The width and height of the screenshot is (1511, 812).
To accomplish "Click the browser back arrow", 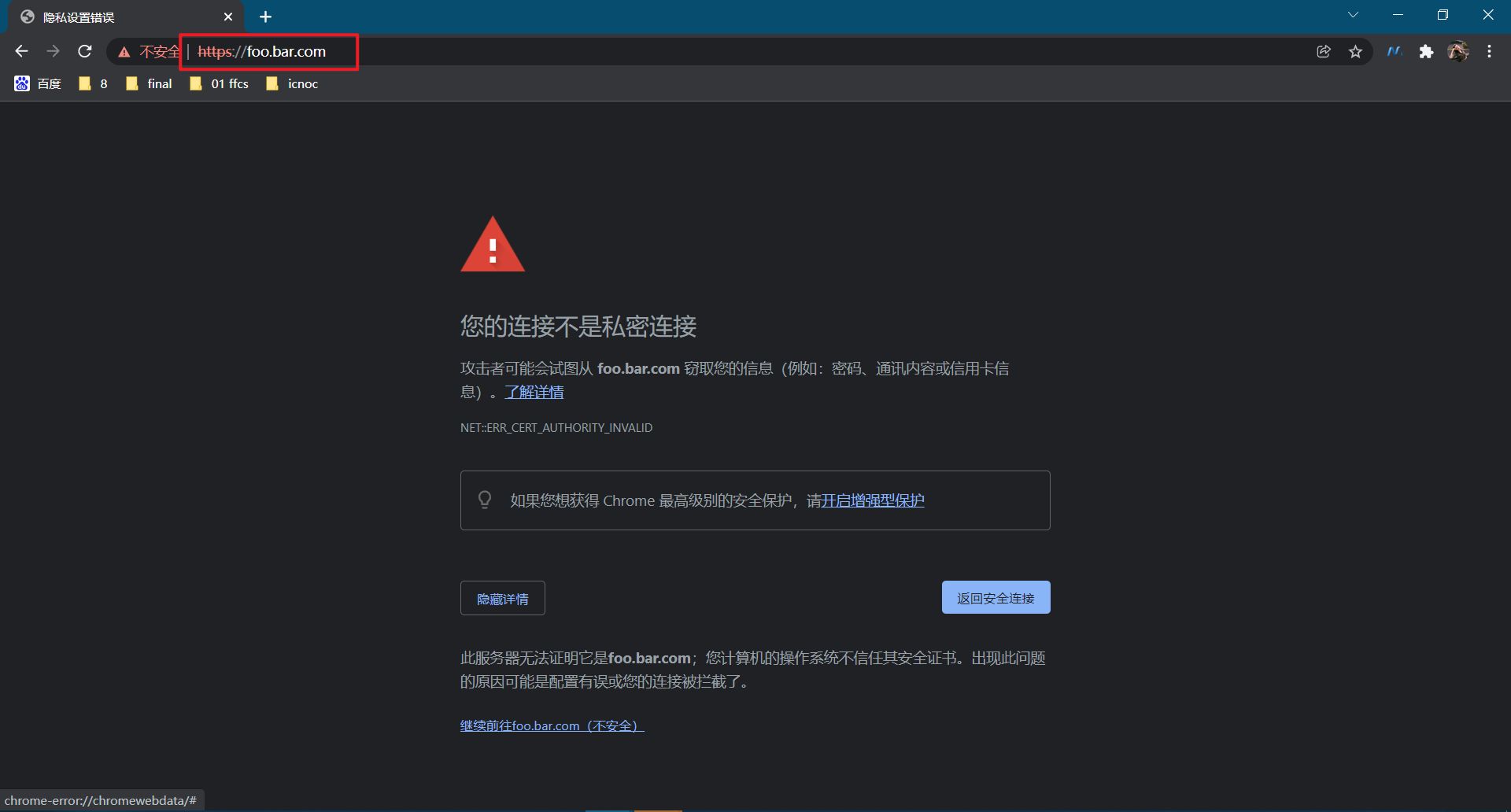I will 21,51.
